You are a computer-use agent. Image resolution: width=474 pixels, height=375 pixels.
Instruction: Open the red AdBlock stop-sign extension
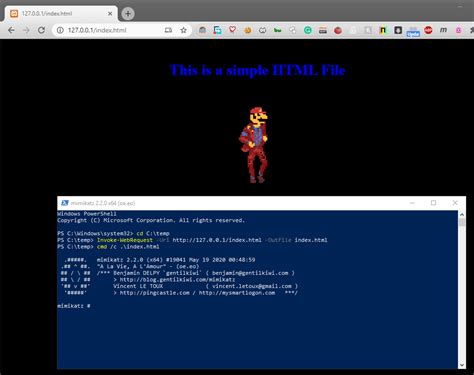(428, 30)
